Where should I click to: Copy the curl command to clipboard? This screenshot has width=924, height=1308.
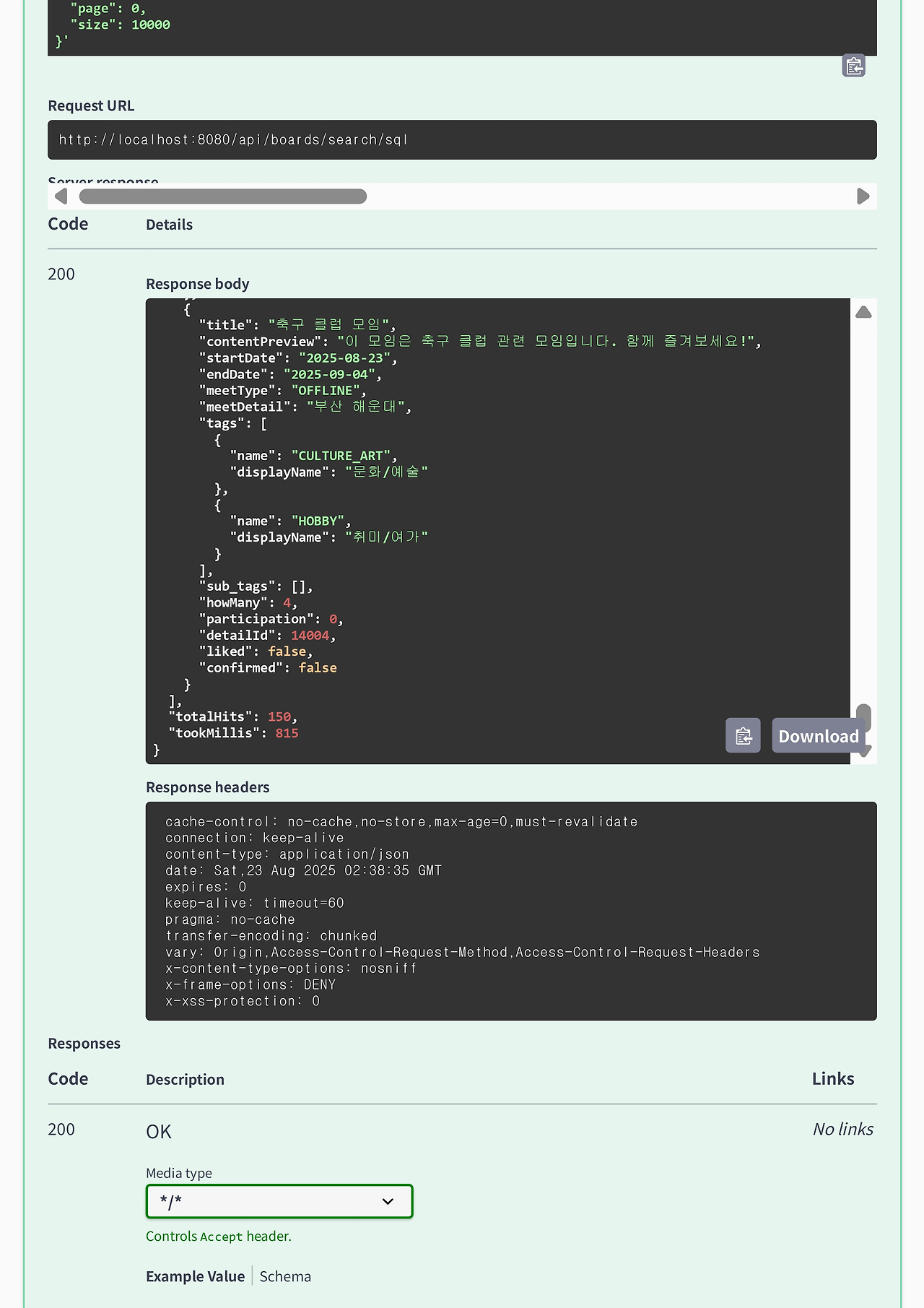(x=853, y=66)
